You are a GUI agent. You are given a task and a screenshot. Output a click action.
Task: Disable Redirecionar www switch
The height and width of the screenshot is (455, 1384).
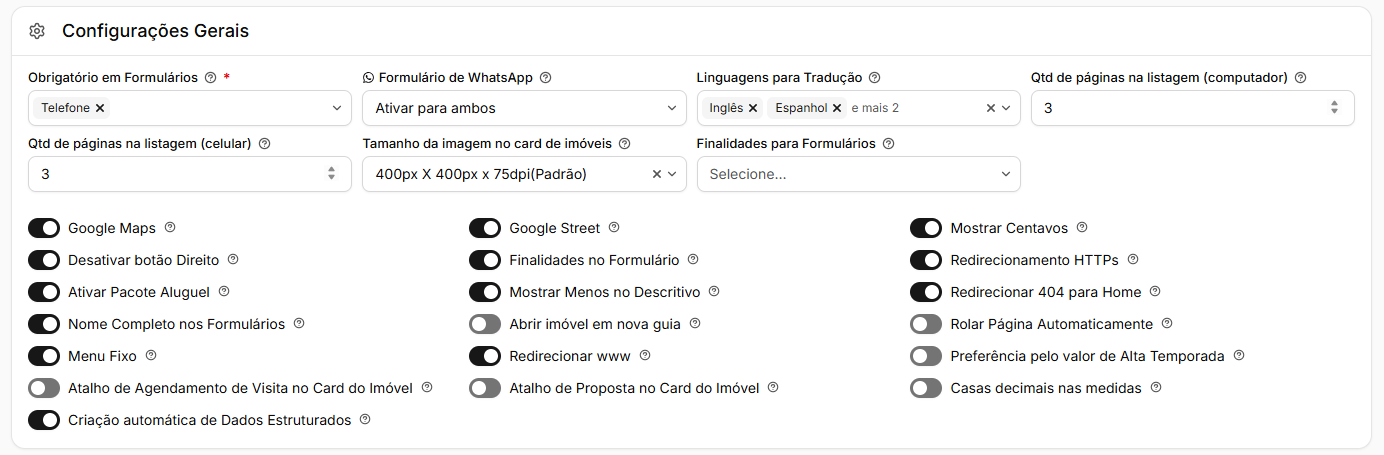tap(485, 356)
